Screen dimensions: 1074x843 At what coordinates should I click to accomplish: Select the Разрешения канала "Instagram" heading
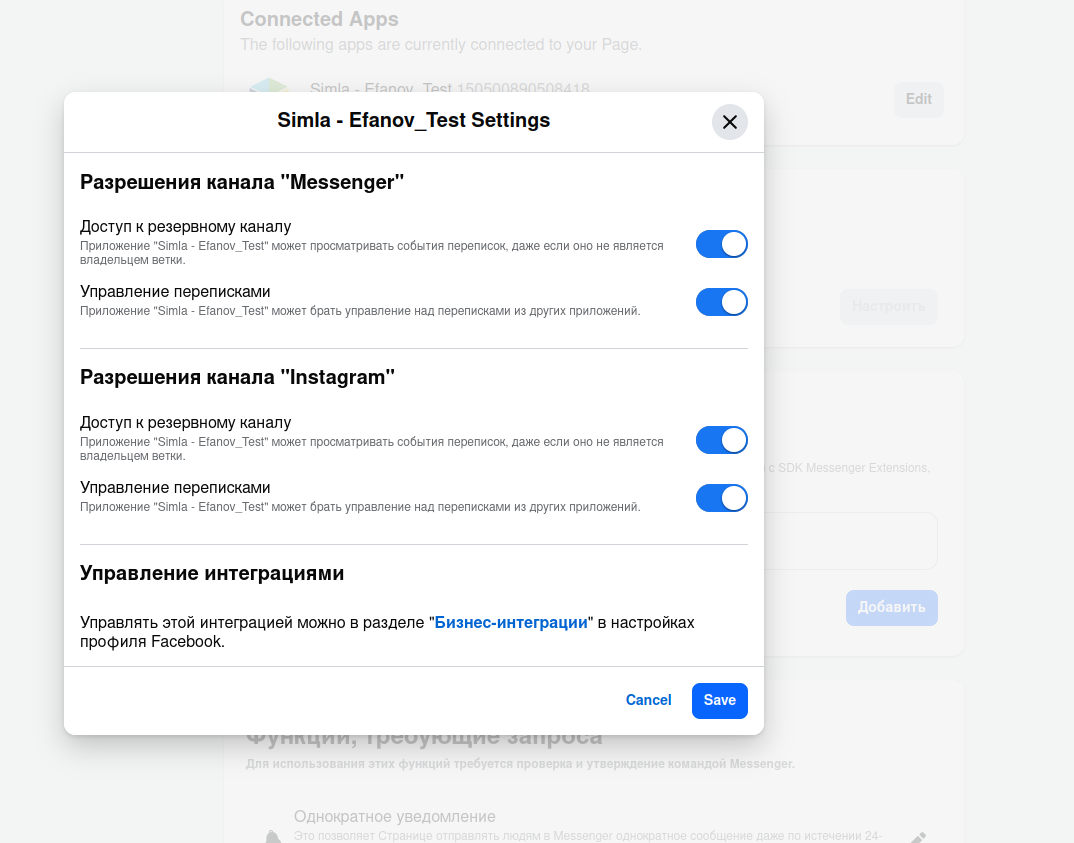[x=237, y=377]
